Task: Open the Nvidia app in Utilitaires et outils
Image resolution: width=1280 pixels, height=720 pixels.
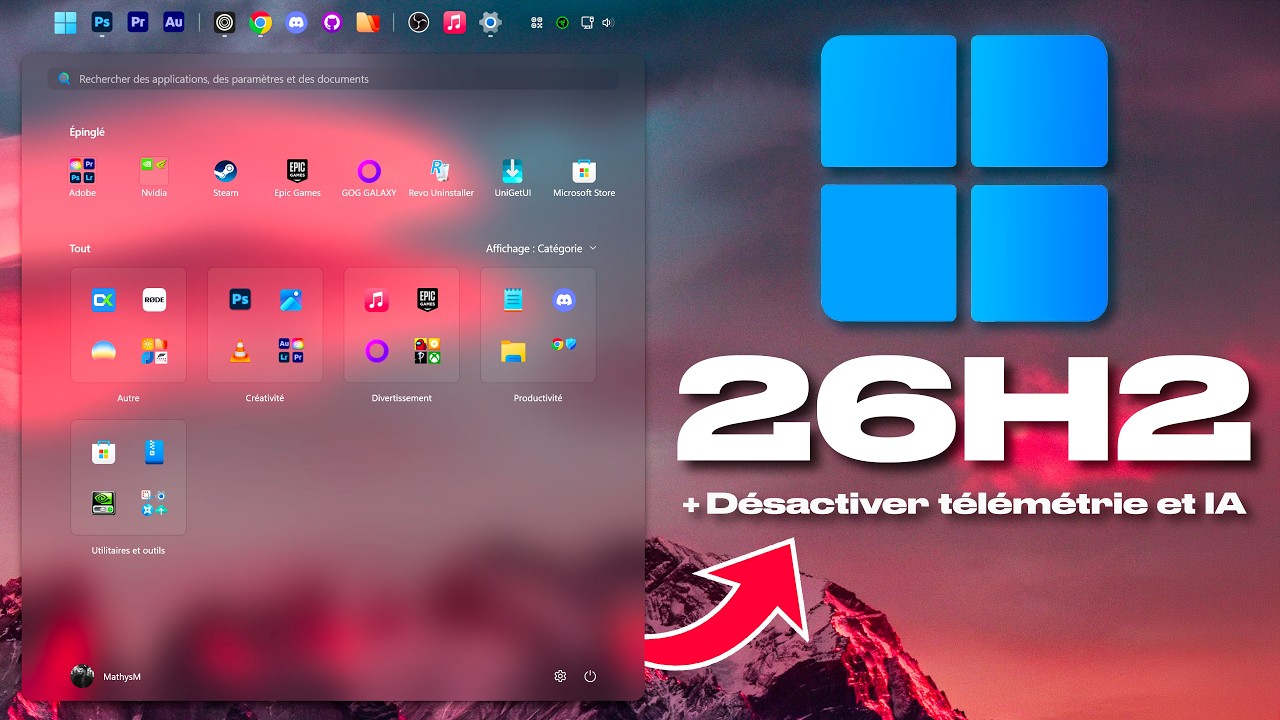Action: pyautogui.click(x=103, y=503)
